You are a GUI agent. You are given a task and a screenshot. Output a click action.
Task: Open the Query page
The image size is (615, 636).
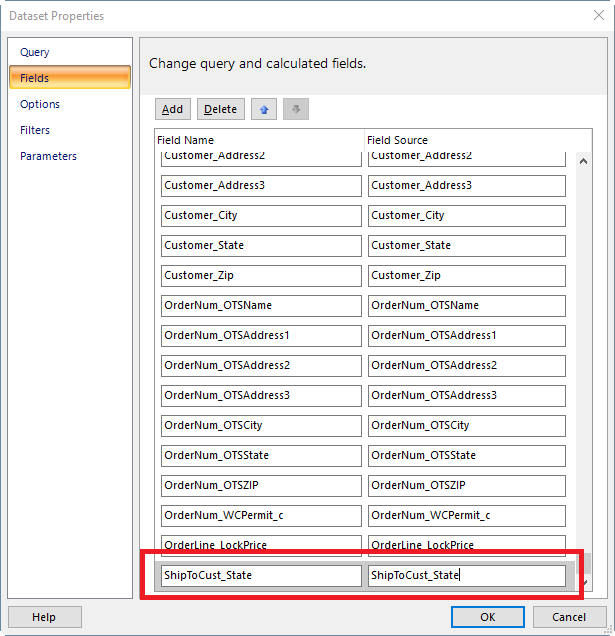pos(34,52)
